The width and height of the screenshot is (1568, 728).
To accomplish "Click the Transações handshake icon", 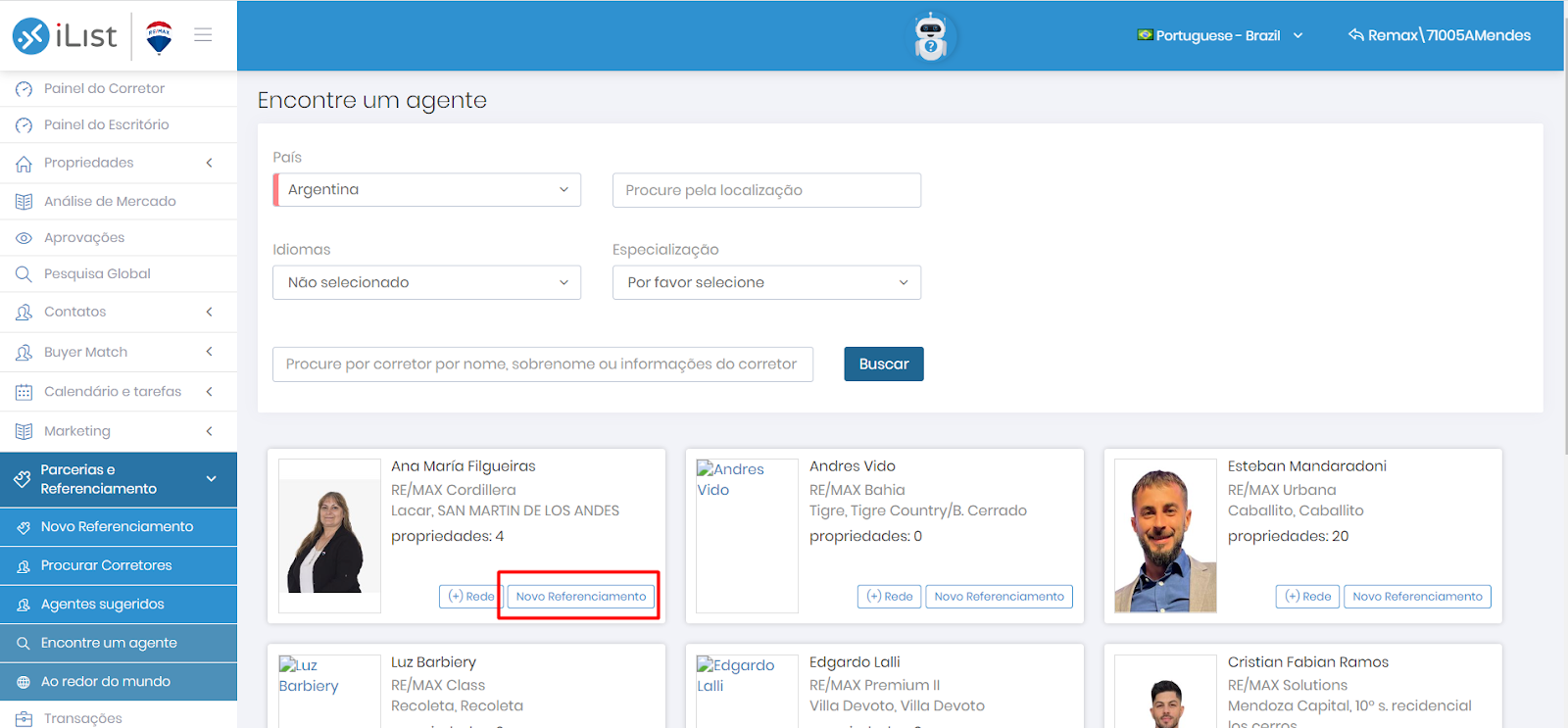I will click(x=24, y=718).
